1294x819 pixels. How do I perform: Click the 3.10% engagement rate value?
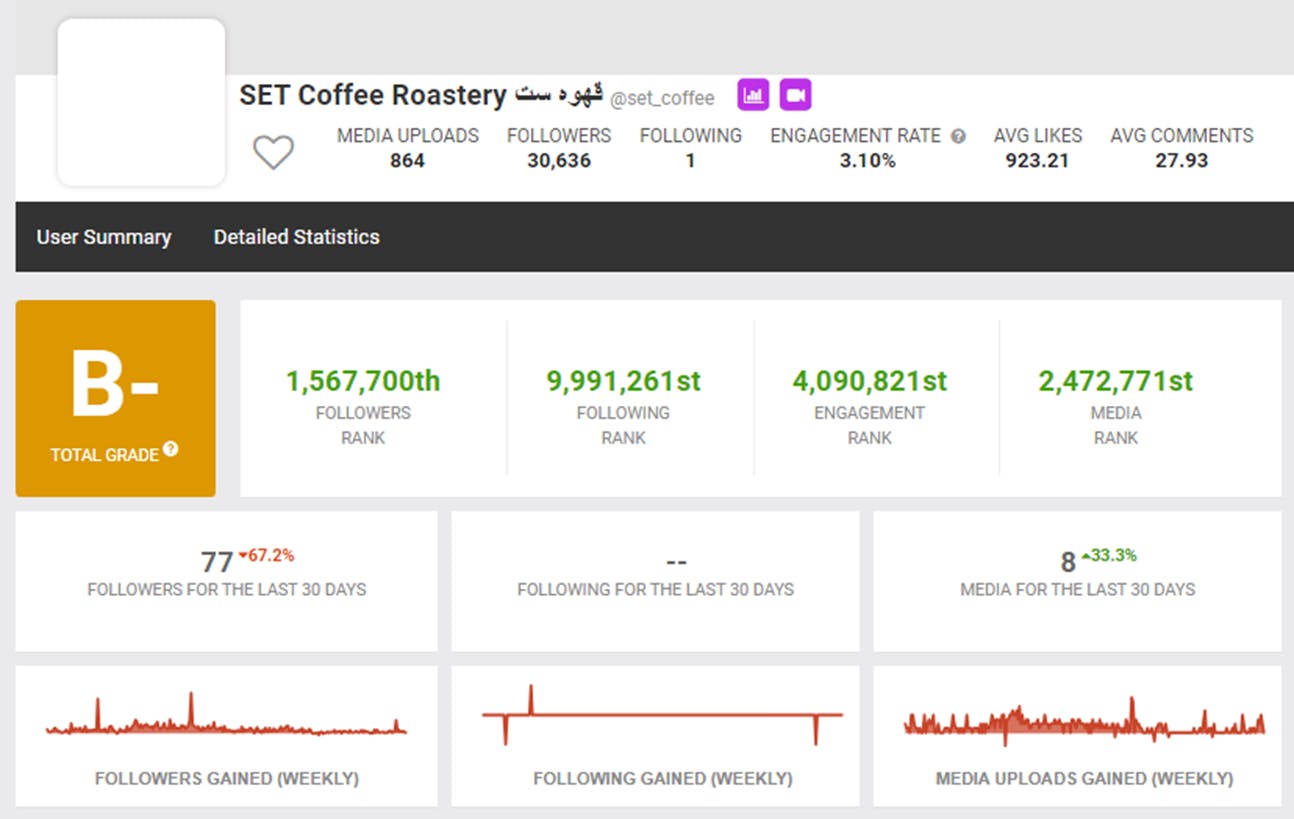pos(867,161)
